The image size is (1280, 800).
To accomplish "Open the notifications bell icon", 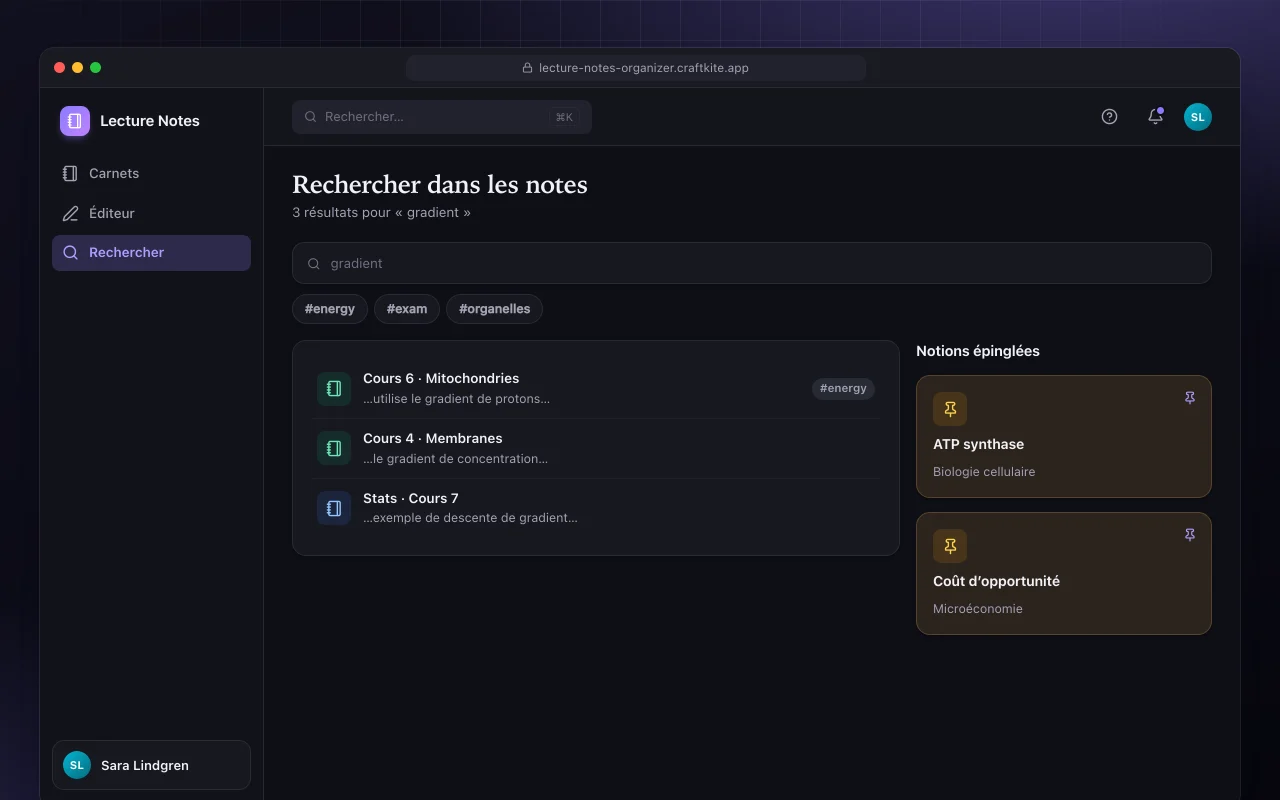I will tap(1155, 117).
